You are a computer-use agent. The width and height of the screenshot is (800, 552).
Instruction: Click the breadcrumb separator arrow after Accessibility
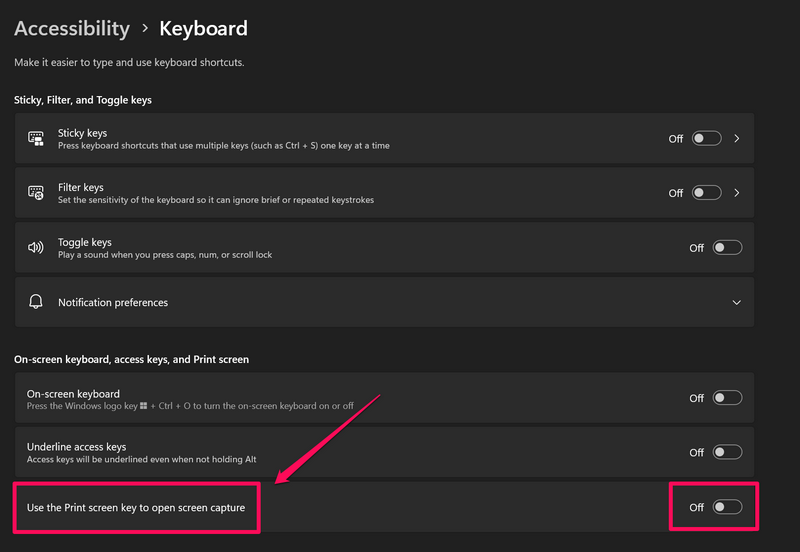click(x=145, y=30)
